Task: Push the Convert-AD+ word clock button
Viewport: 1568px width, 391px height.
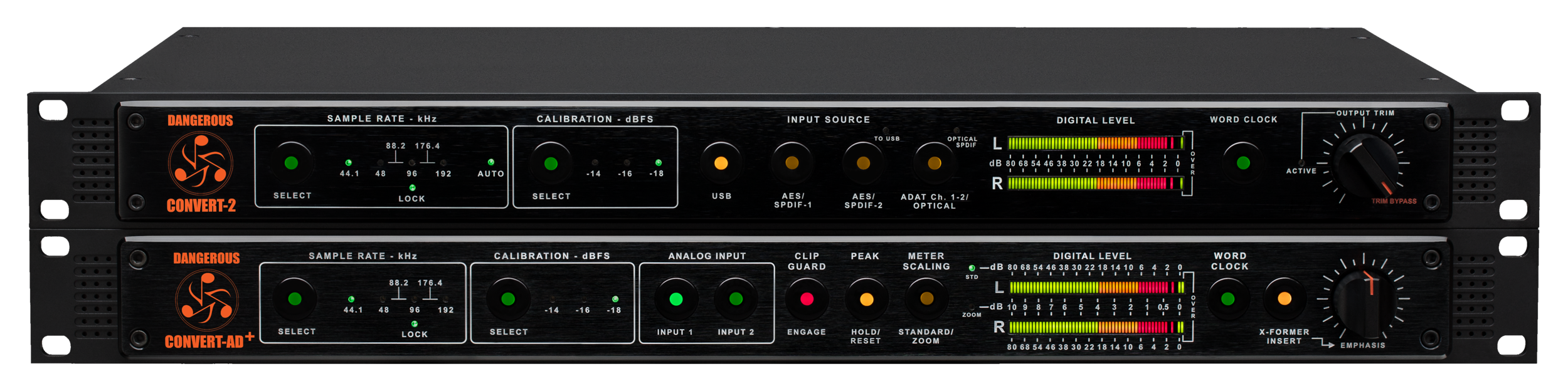Action: (x=1228, y=299)
